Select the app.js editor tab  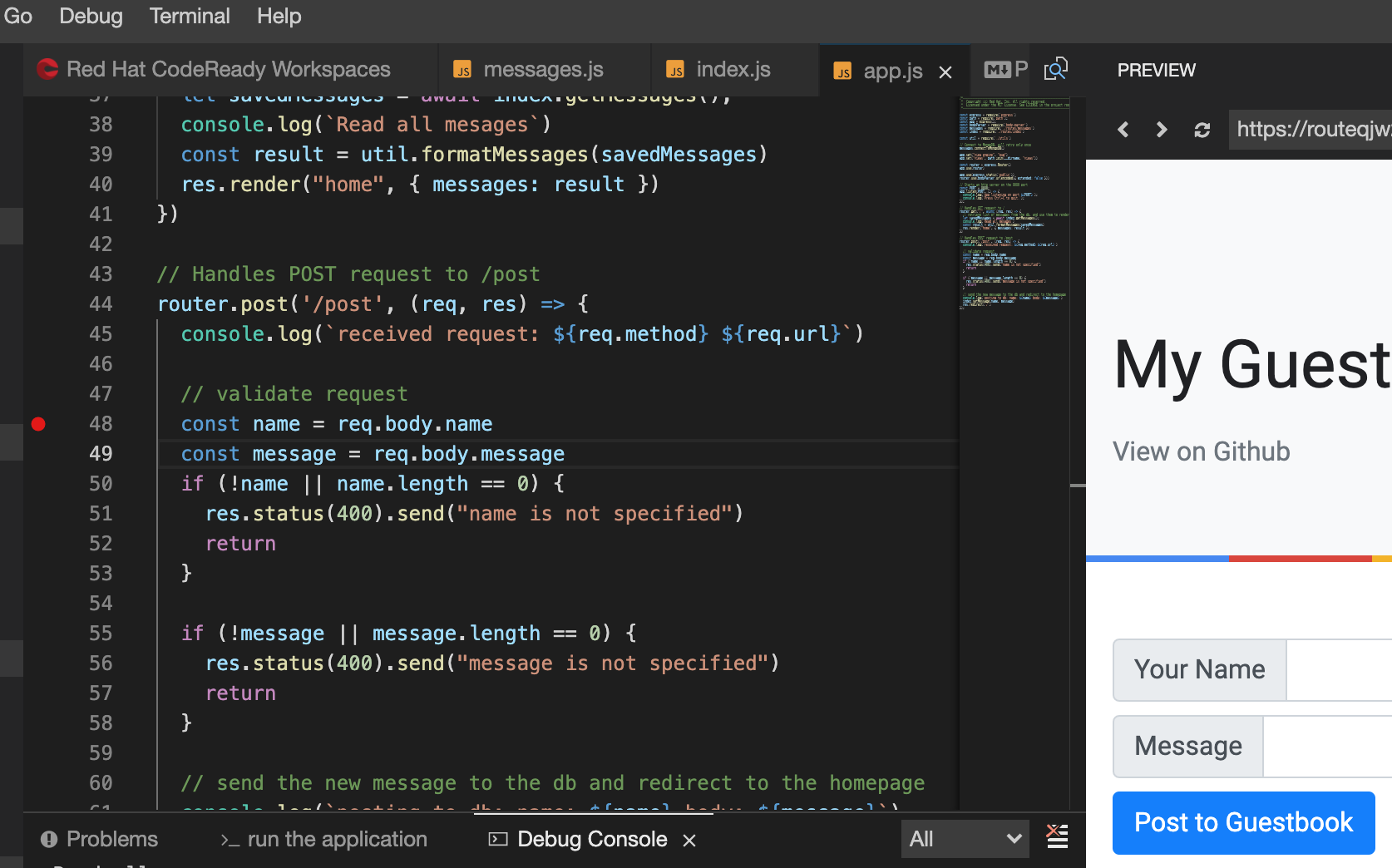click(893, 71)
